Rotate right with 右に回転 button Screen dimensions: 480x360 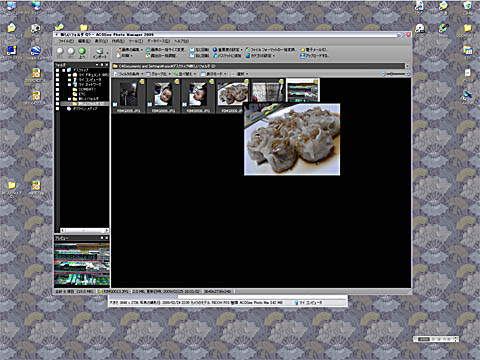click(199, 55)
